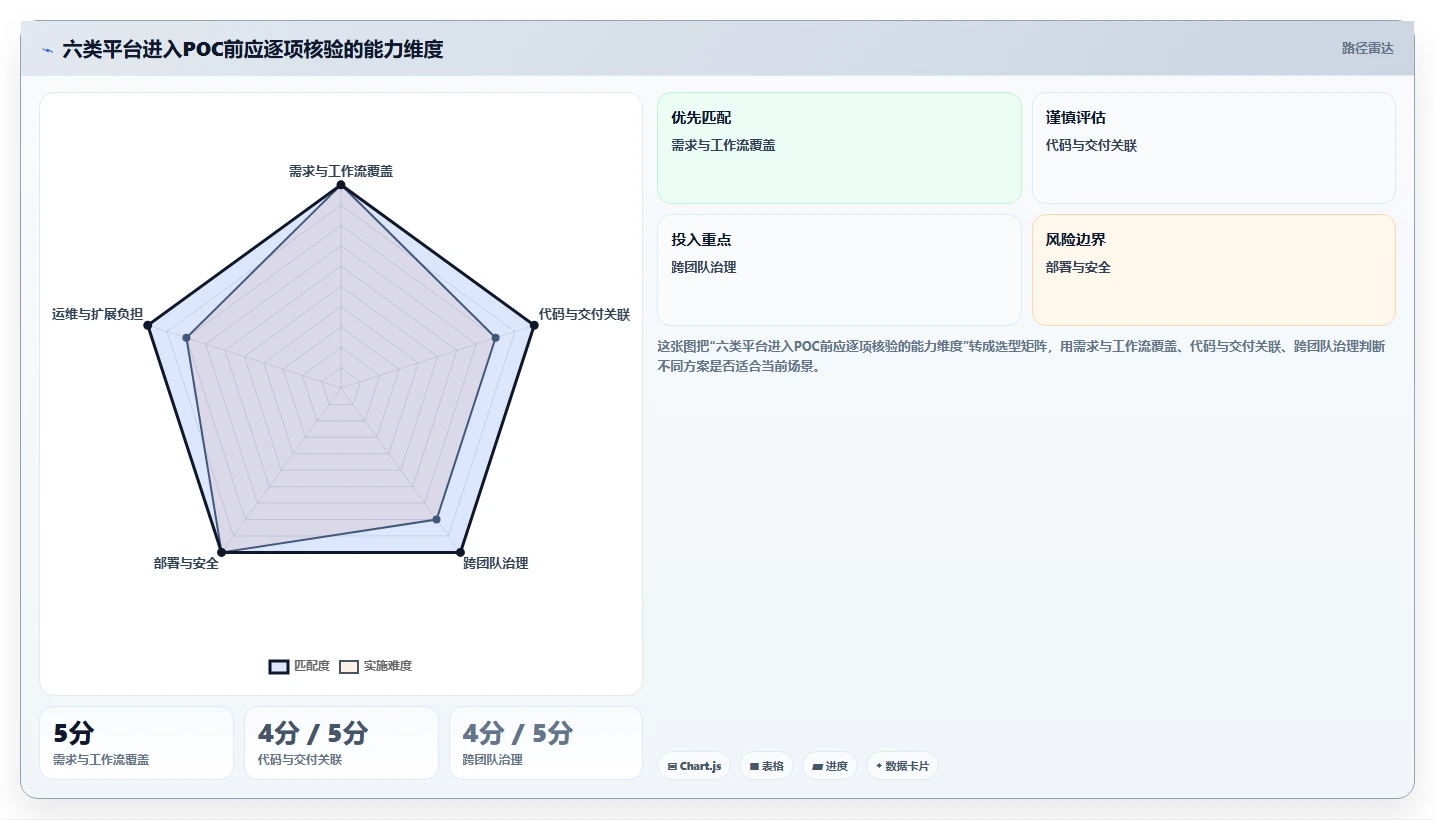Click 代码与交付关联 text in 谨慎评估 card
The width and height of the screenshot is (1435, 820).
pos(1091,145)
